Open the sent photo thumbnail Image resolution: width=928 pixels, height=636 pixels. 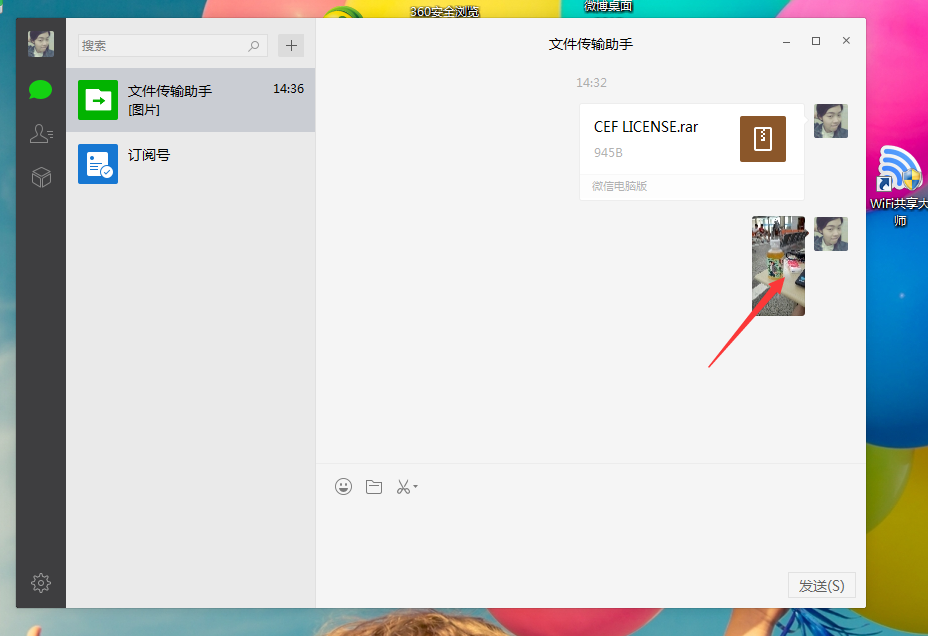(x=778, y=266)
